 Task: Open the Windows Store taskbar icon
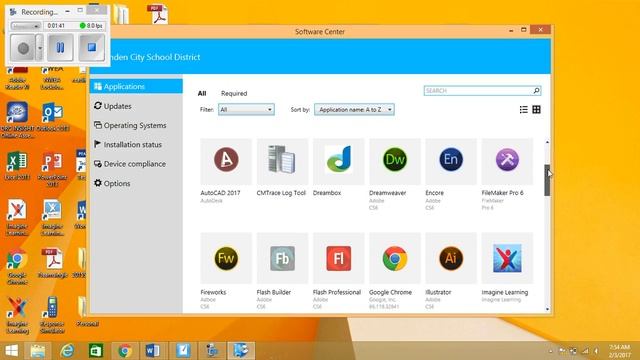(96, 351)
